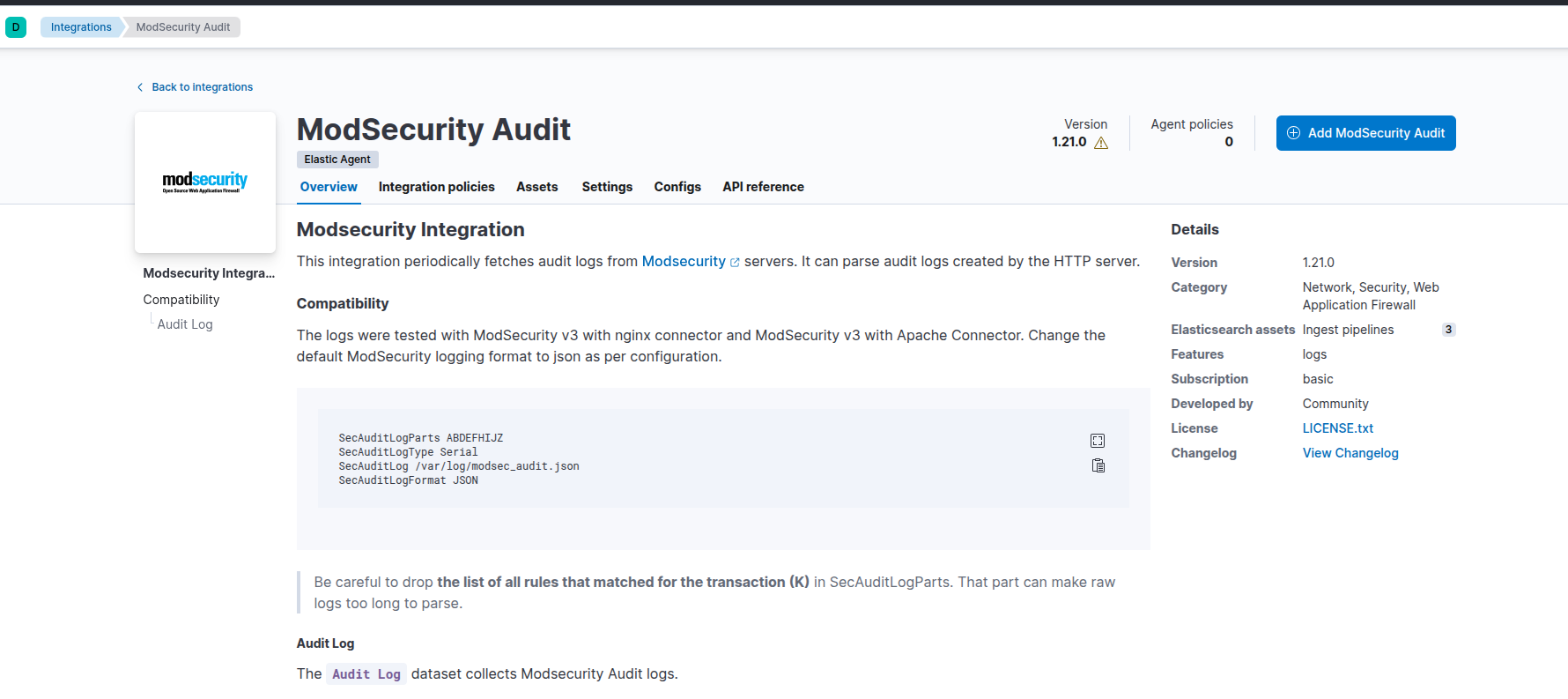Copy the SecAuditLog code snippet
The width and height of the screenshot is (1568, 699).
pos(1098,465)
